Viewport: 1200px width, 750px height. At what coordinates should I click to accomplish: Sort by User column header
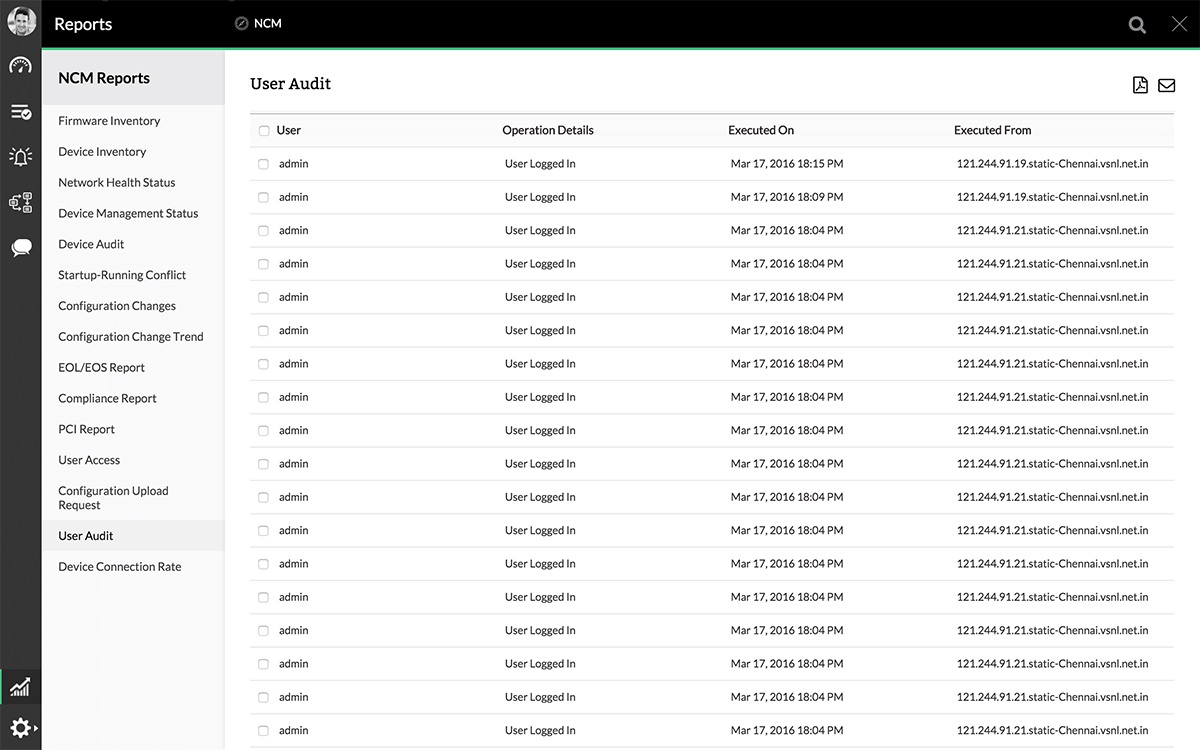pyautogui.click(x=289, y=130)
